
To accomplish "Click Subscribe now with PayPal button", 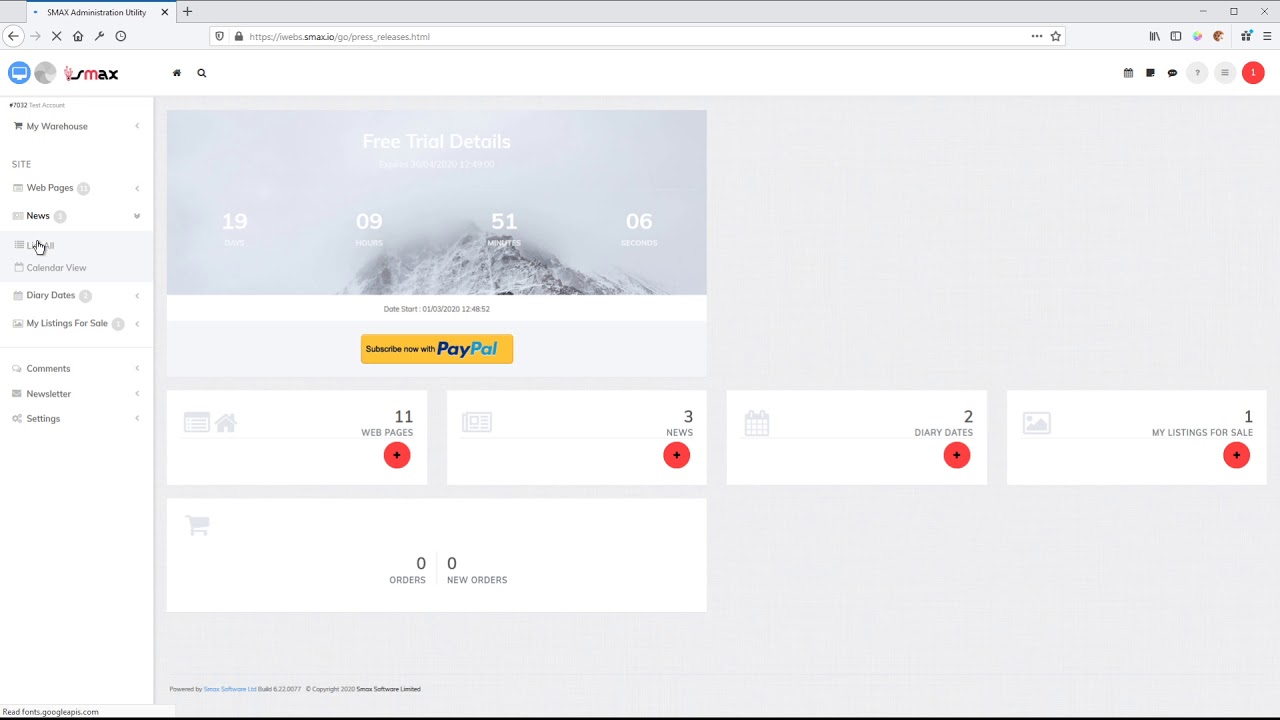I will click(437, 349).
